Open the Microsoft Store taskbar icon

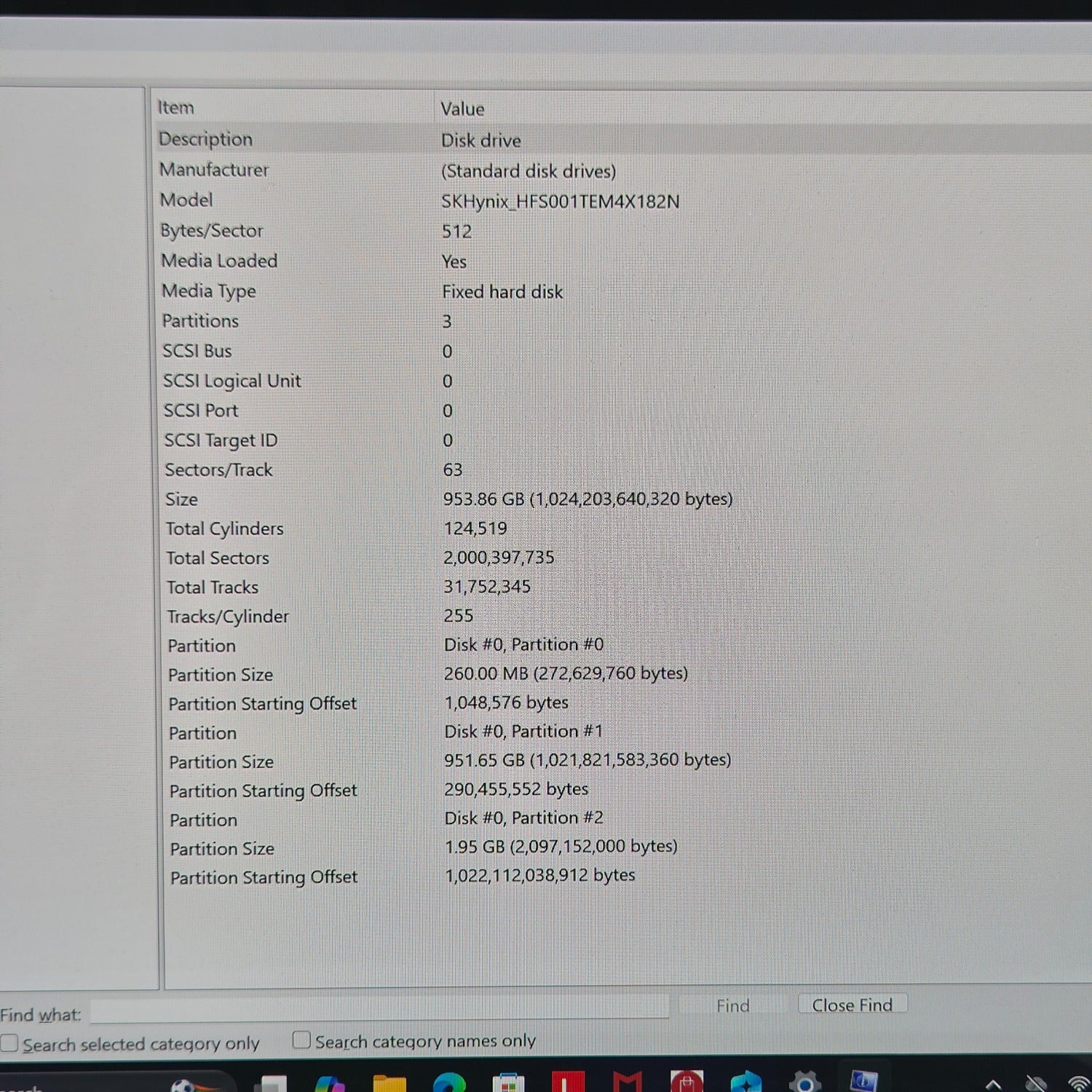tap(508, 1083)
